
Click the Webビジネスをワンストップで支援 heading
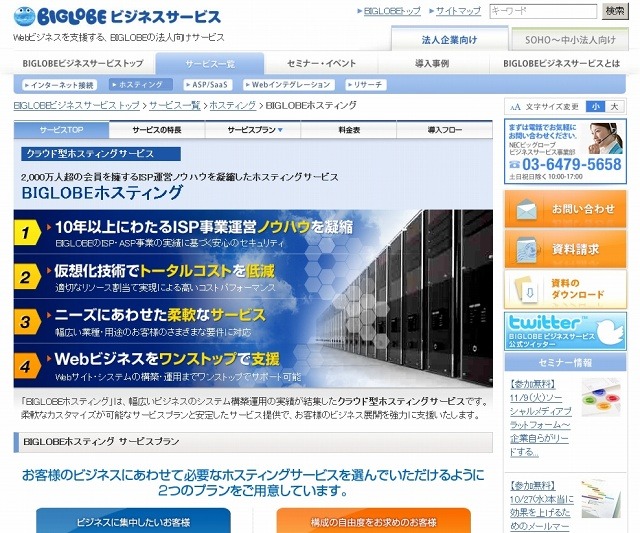167,359
